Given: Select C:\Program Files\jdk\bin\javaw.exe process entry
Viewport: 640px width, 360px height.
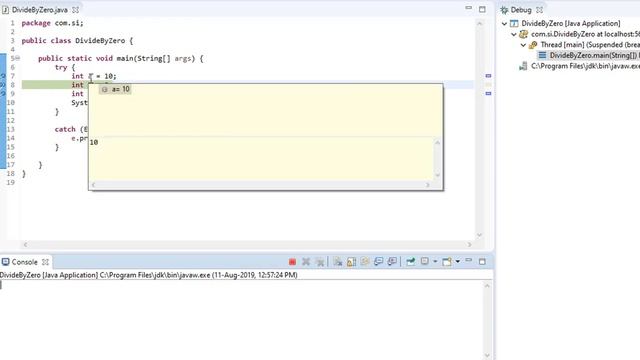Looking at the screenshot, I should pyautogui.click(x=585, y=66).
